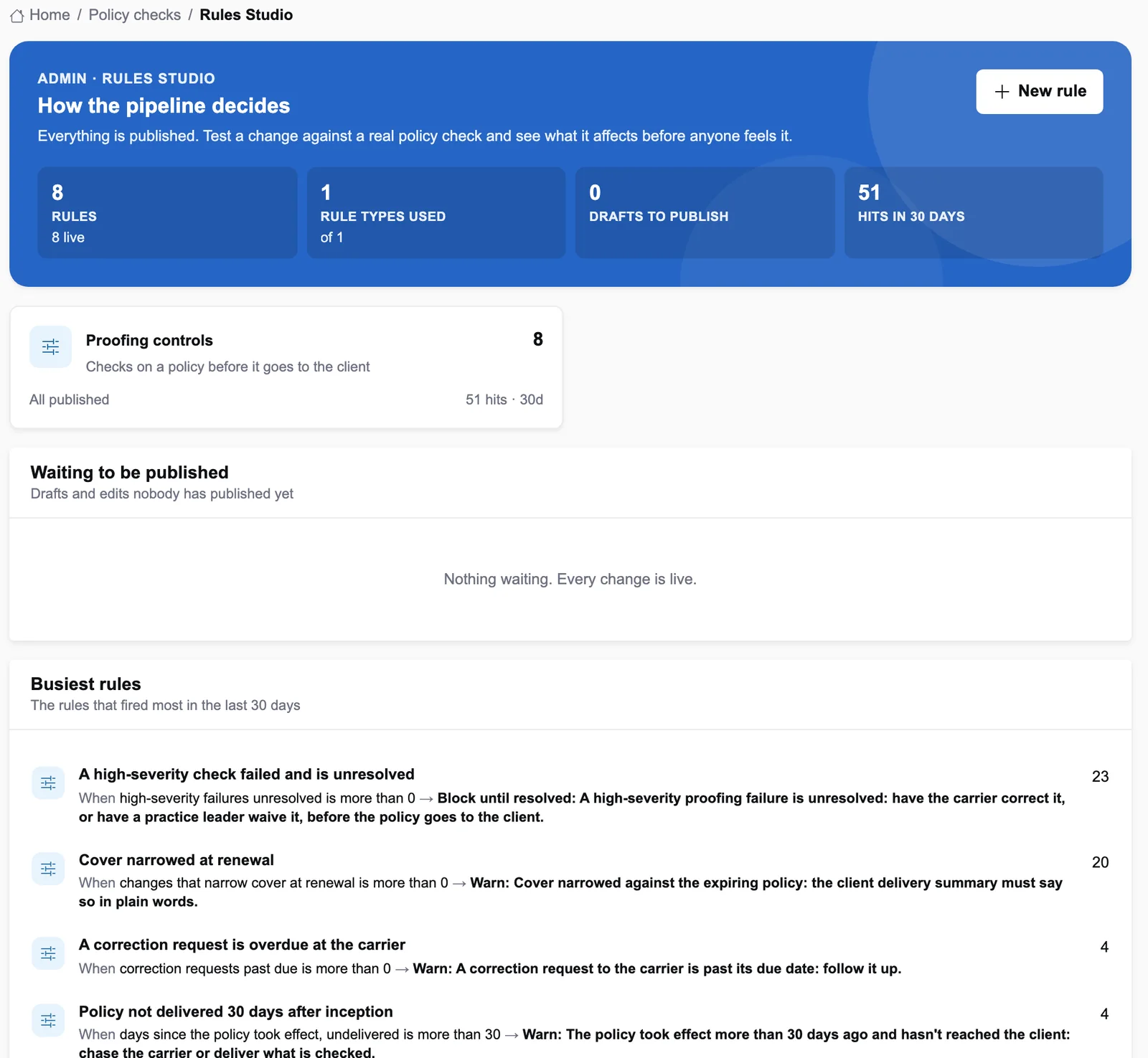Image resolution: width=1148 pixels, height=1058 pixels.
Task: Click icon beside Policy not delivered rule
Action: (48, 1020)
